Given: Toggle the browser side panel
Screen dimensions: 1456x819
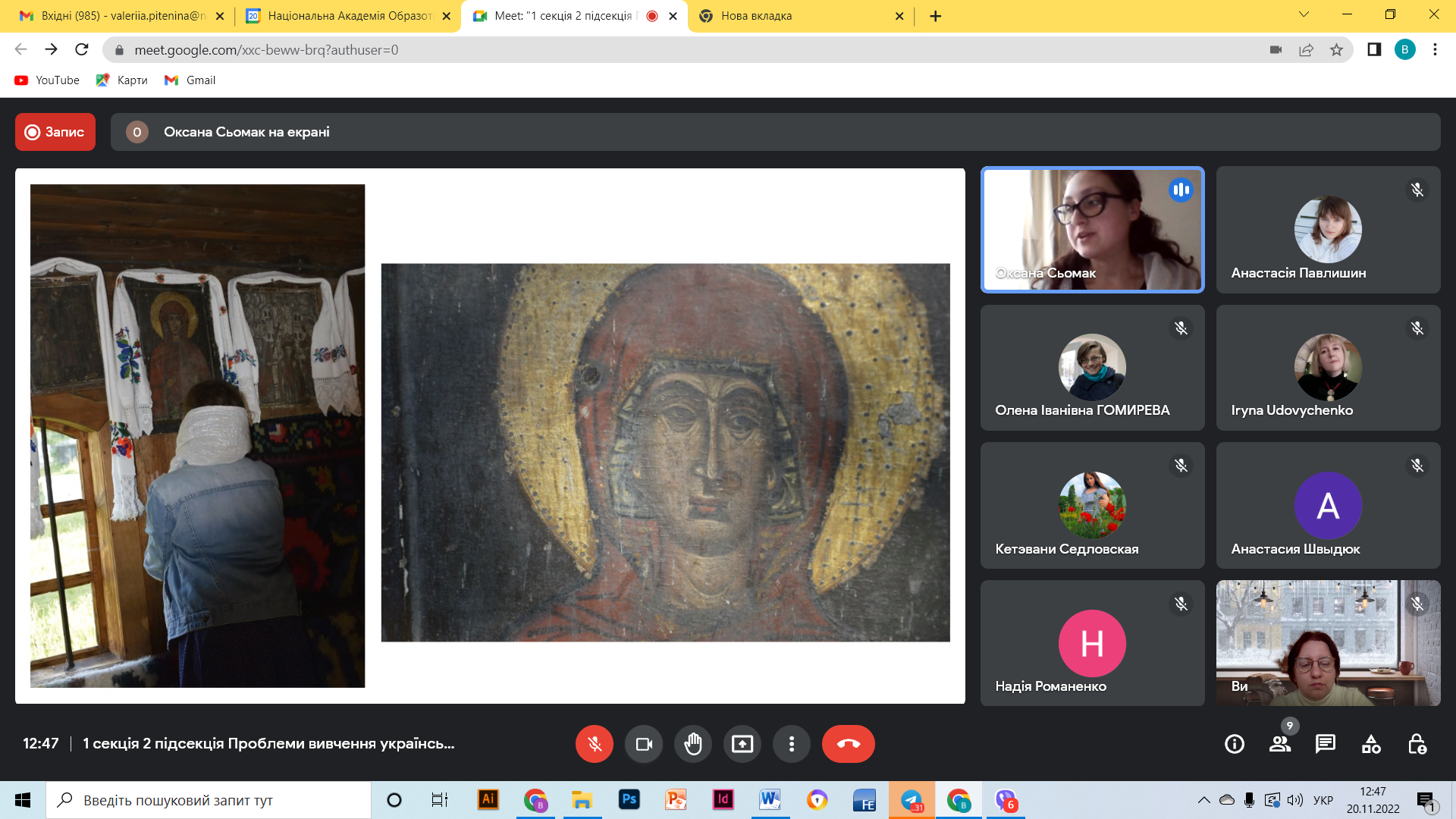Looking at the screenshot, I should click(x=1374, y=49).
